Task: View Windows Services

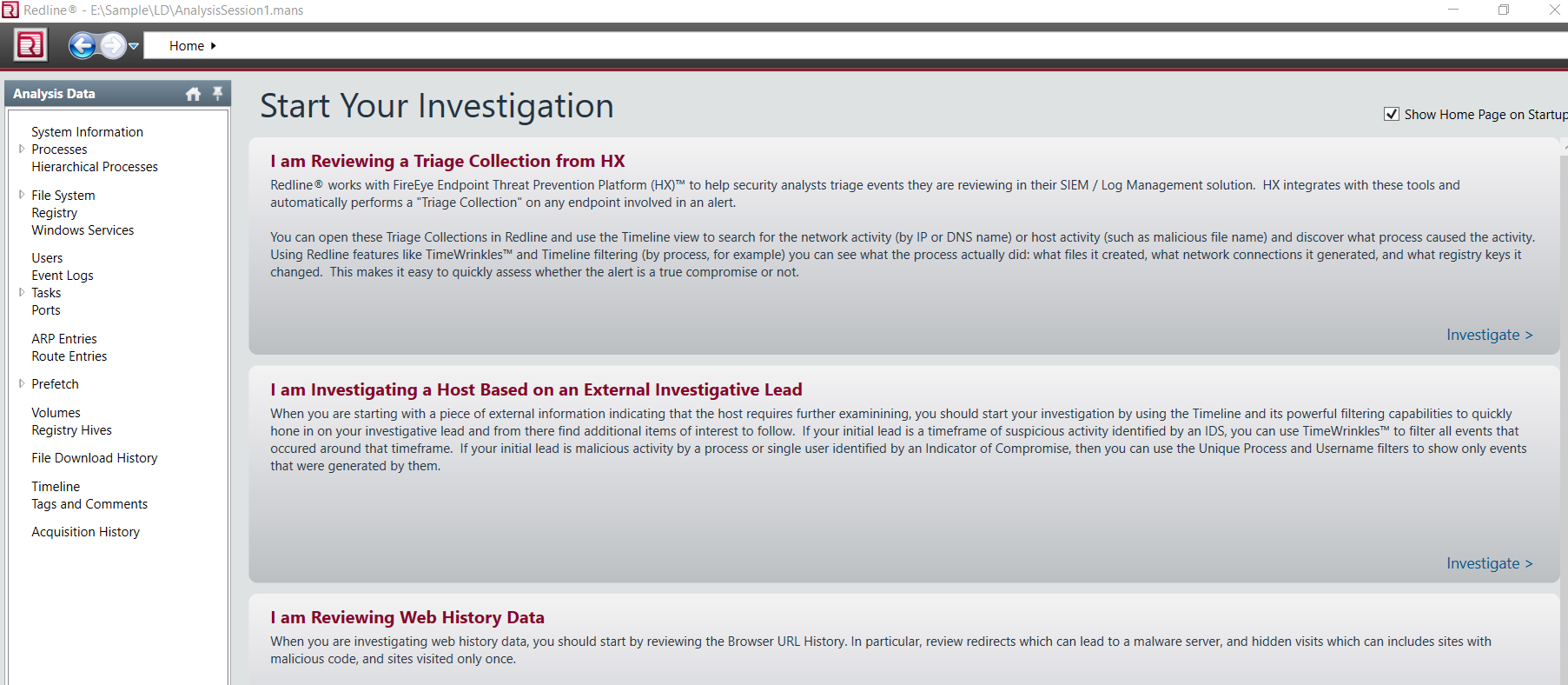Action: pos(83,230)
